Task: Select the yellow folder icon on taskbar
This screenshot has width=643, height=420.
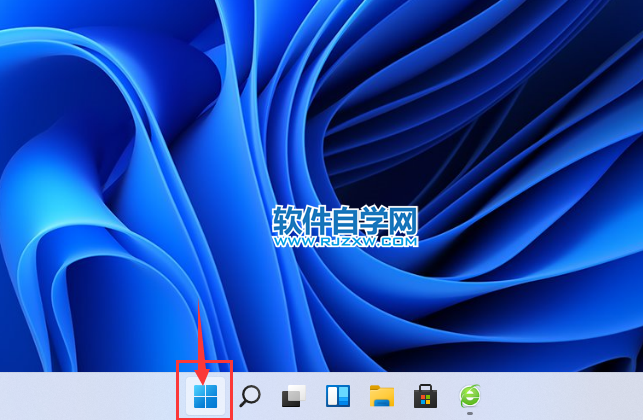Action: [381, 396]
